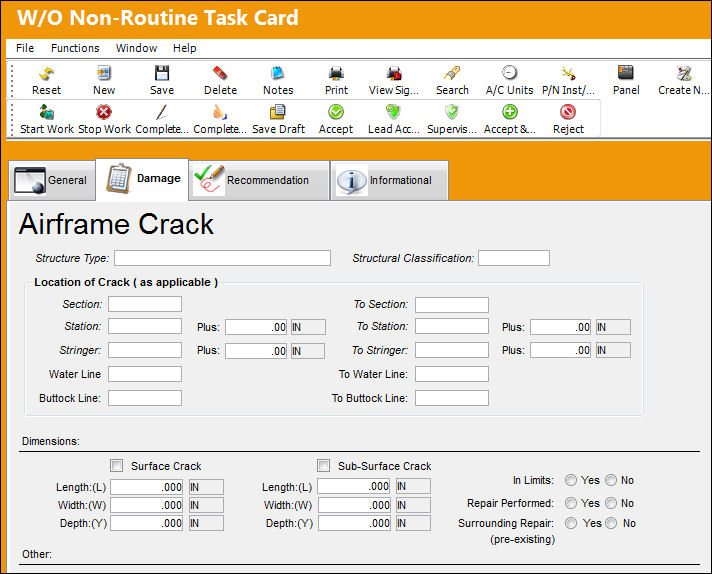
Task: Open A/C Units clock icon
Action: [509, 73]
